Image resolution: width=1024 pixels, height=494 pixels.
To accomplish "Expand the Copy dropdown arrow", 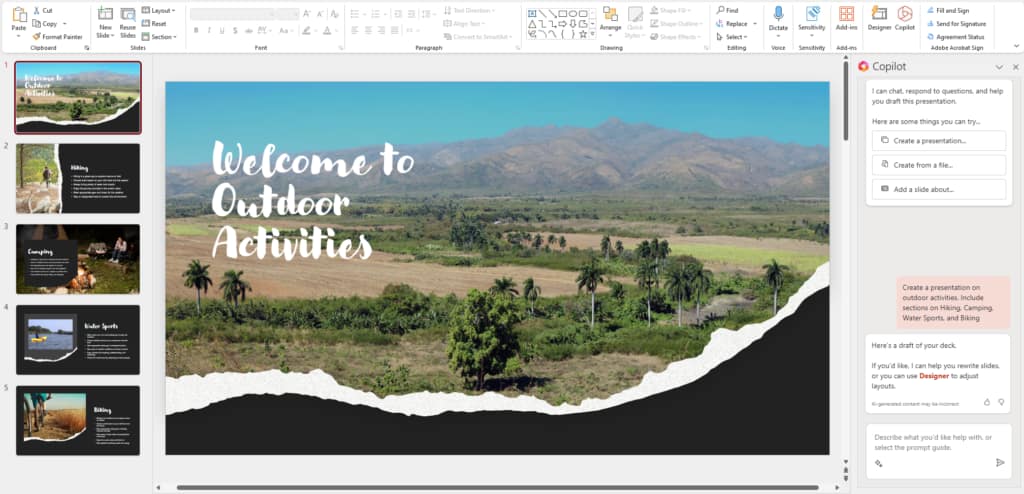I will tap(65, 24).
